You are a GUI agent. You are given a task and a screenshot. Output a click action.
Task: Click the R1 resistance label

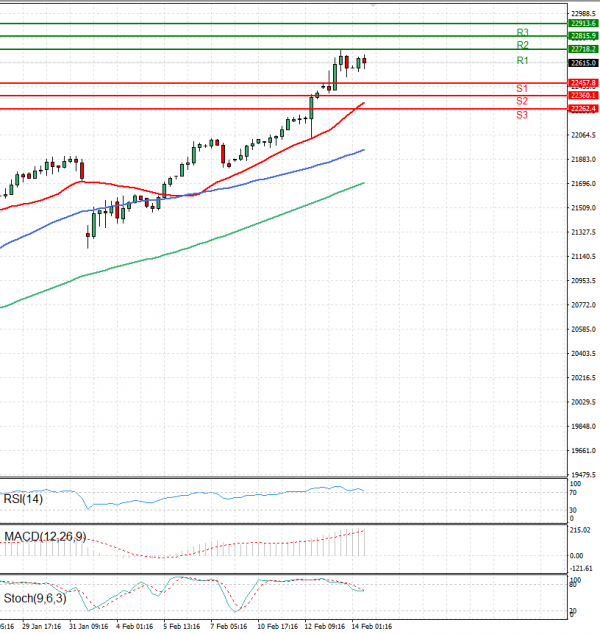point(522,61)
